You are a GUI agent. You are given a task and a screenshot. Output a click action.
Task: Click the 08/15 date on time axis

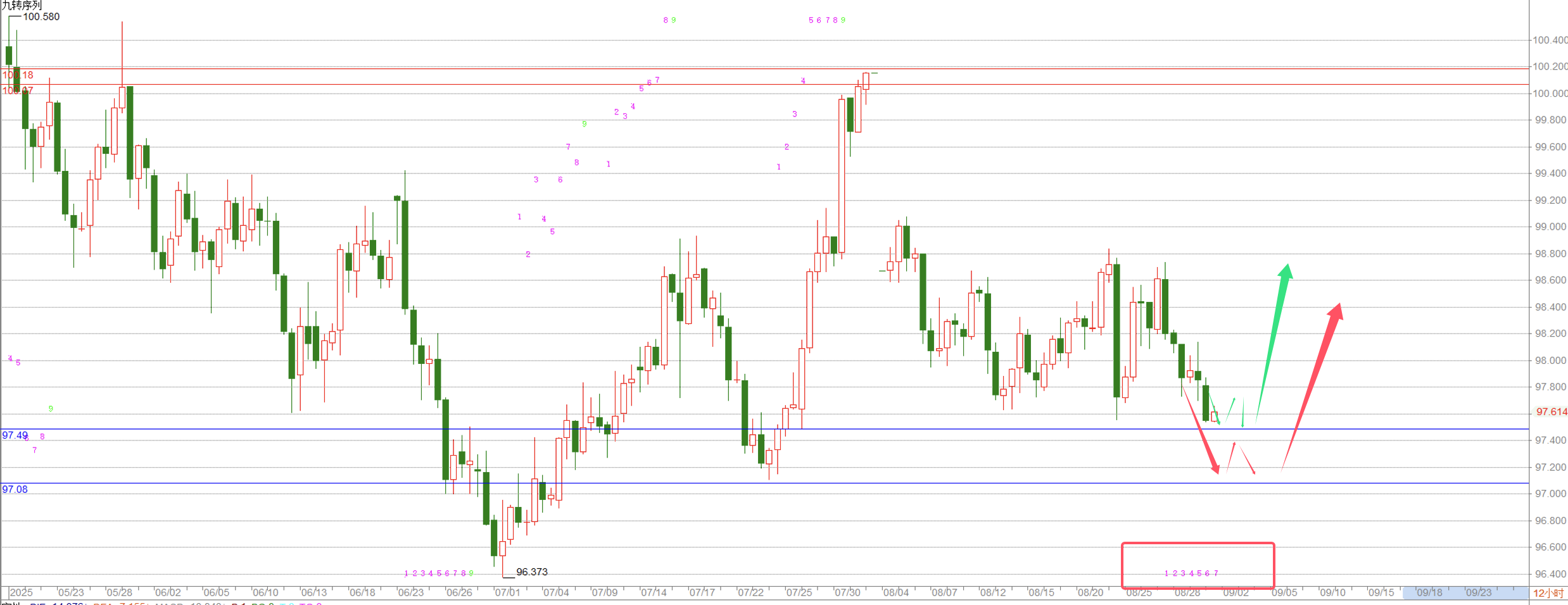[x=1042, y=593]
